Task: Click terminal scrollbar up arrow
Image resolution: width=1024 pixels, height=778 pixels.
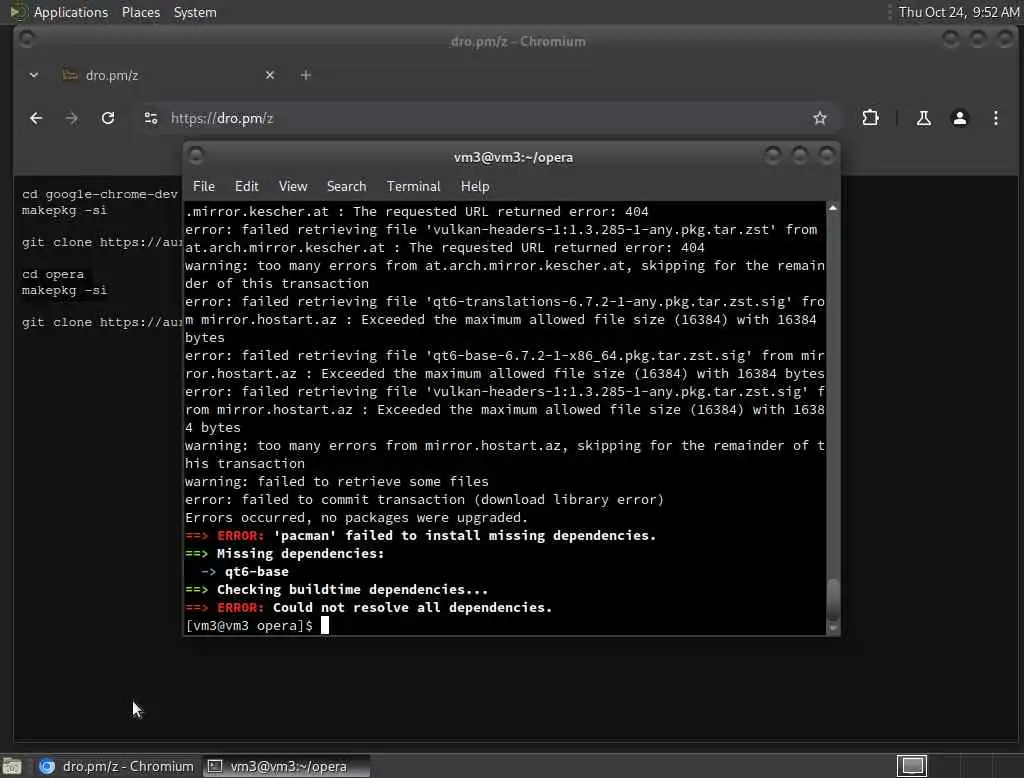Action: pyautogui.click(x=833, y=208)
